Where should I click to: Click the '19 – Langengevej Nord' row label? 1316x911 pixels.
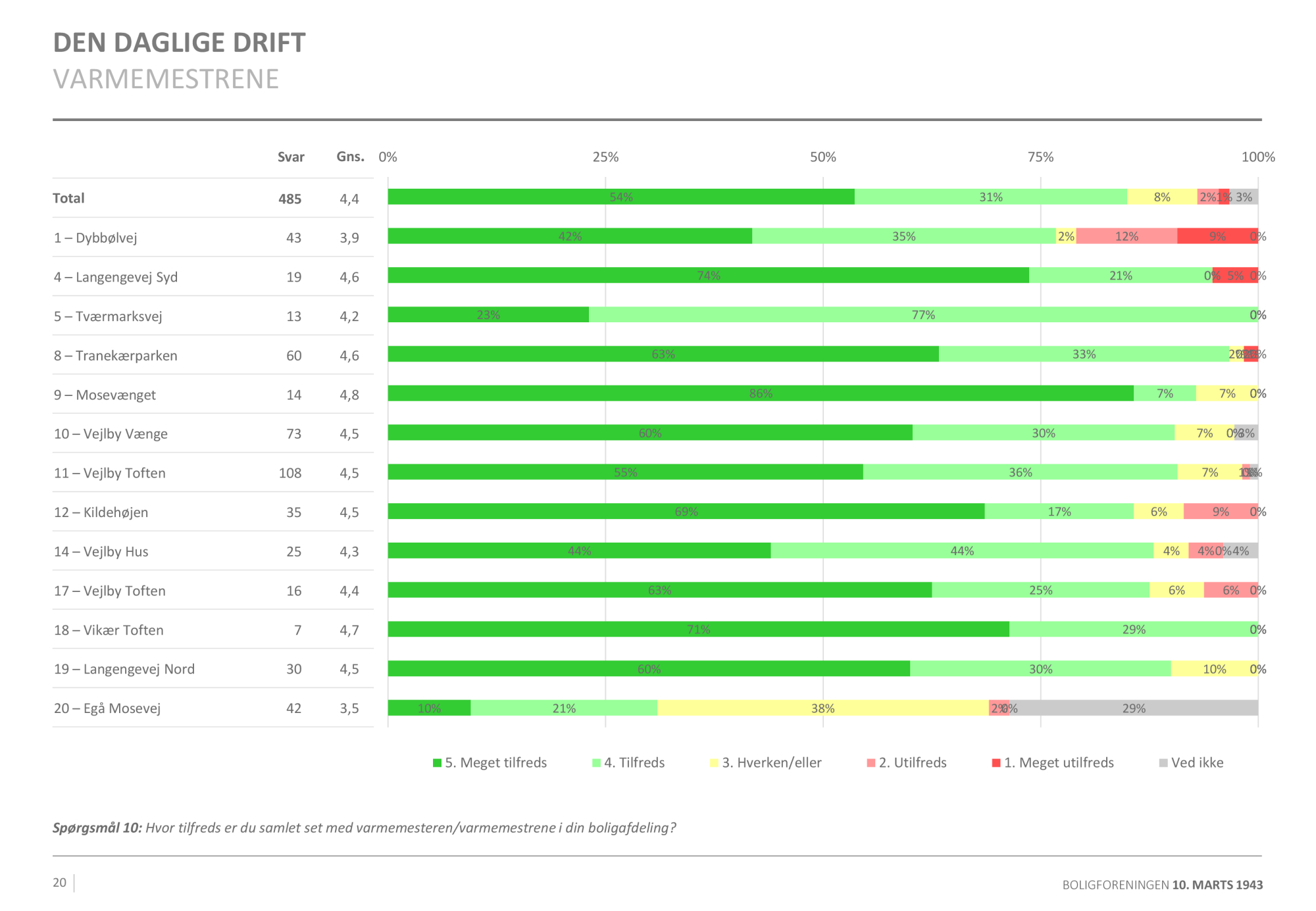[x=124, y=669]
